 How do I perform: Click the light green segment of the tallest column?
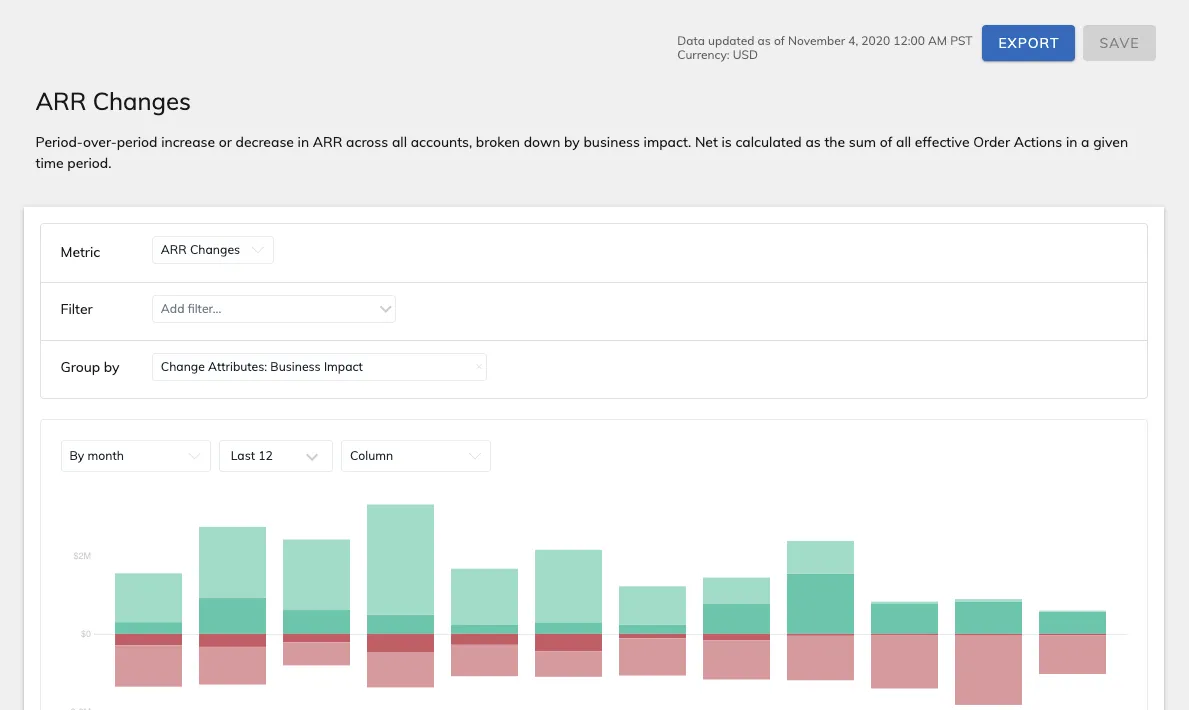tap(400, 560)
